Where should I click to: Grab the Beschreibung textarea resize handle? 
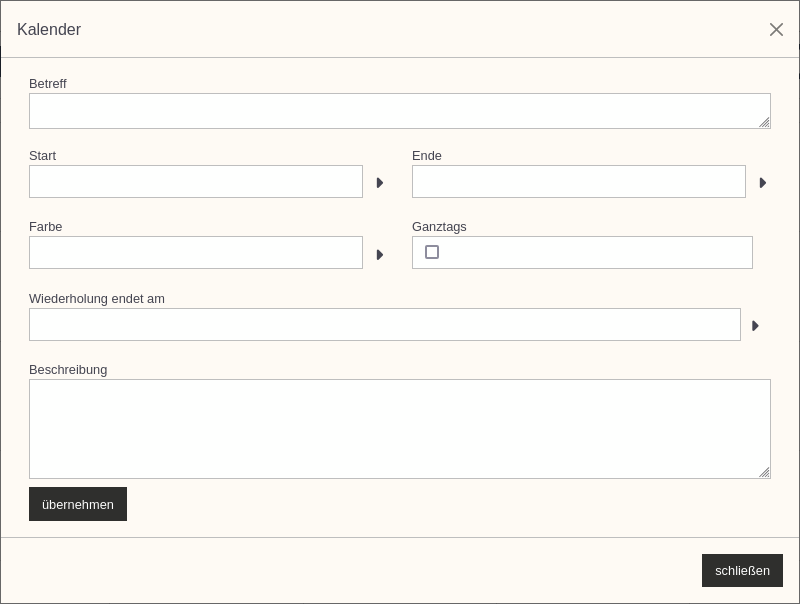pyautogui.click(x=764, y=472)
